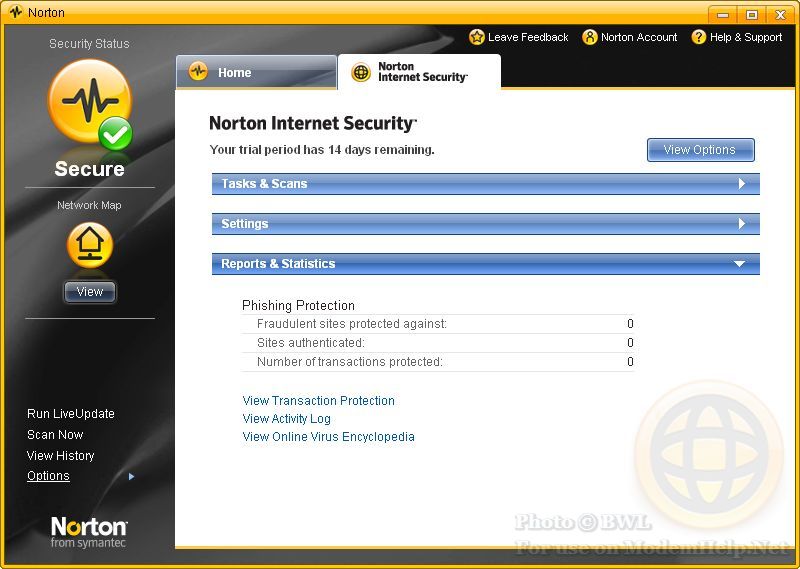Click the Leave Feedback star icon
The height and width of the screenshot is (569, 800).
tap(477, 37)
